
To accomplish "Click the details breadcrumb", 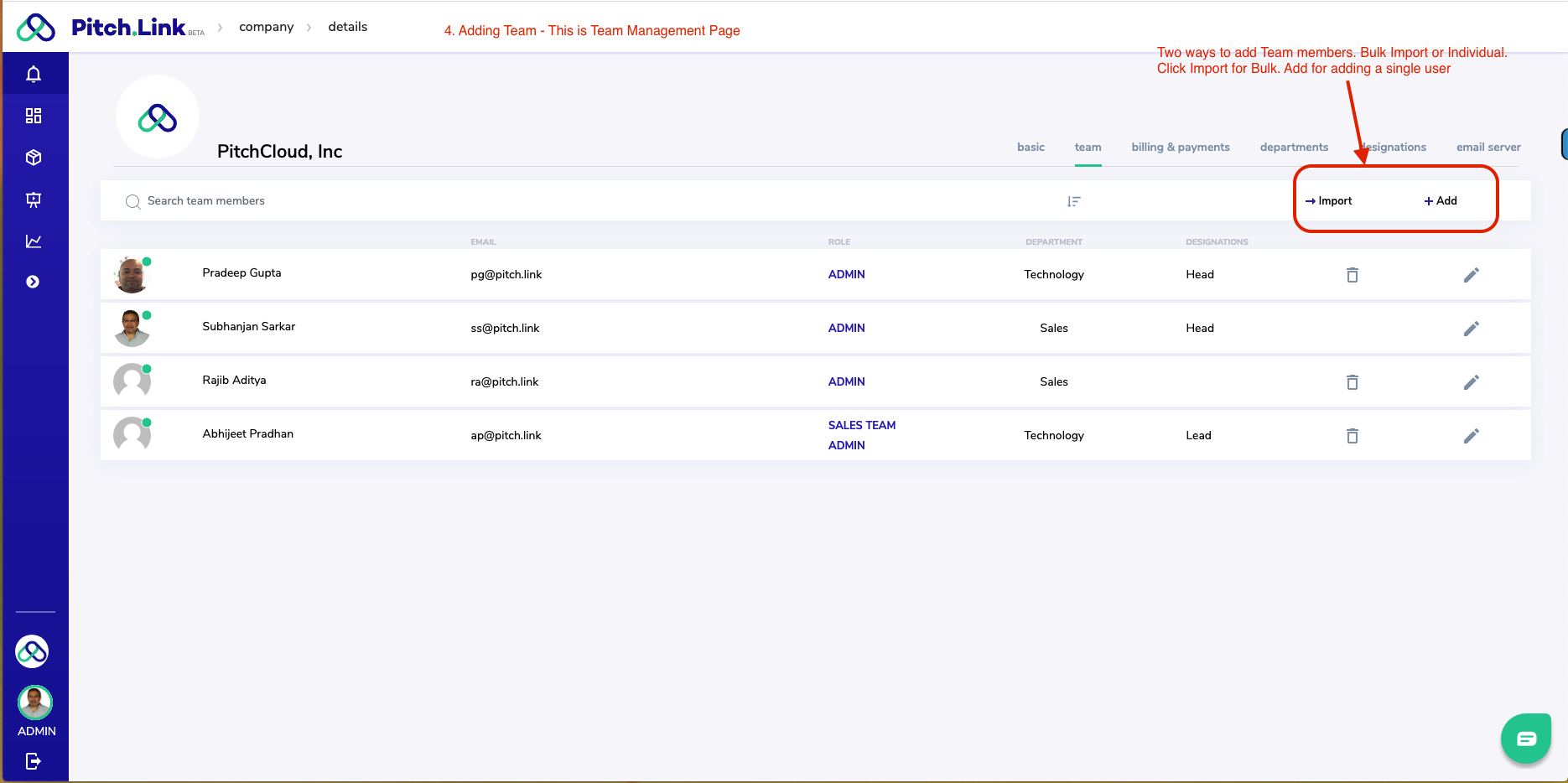I will (x=348, y=27).
